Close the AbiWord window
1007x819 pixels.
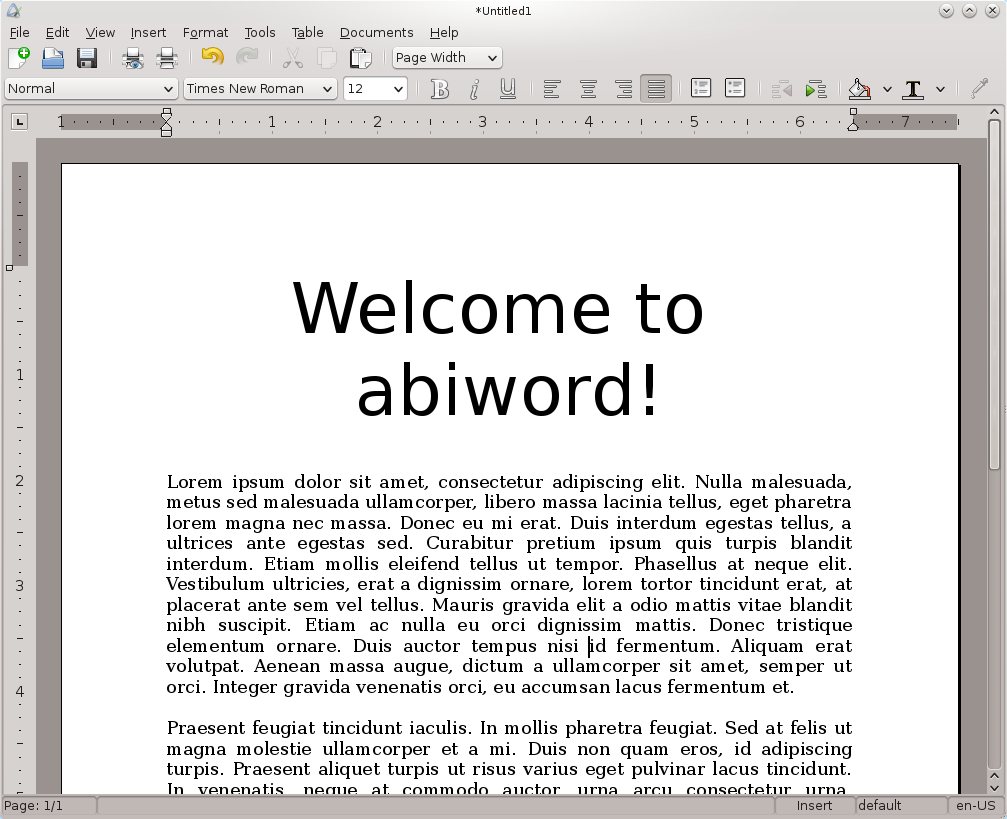tap(992, 10)
